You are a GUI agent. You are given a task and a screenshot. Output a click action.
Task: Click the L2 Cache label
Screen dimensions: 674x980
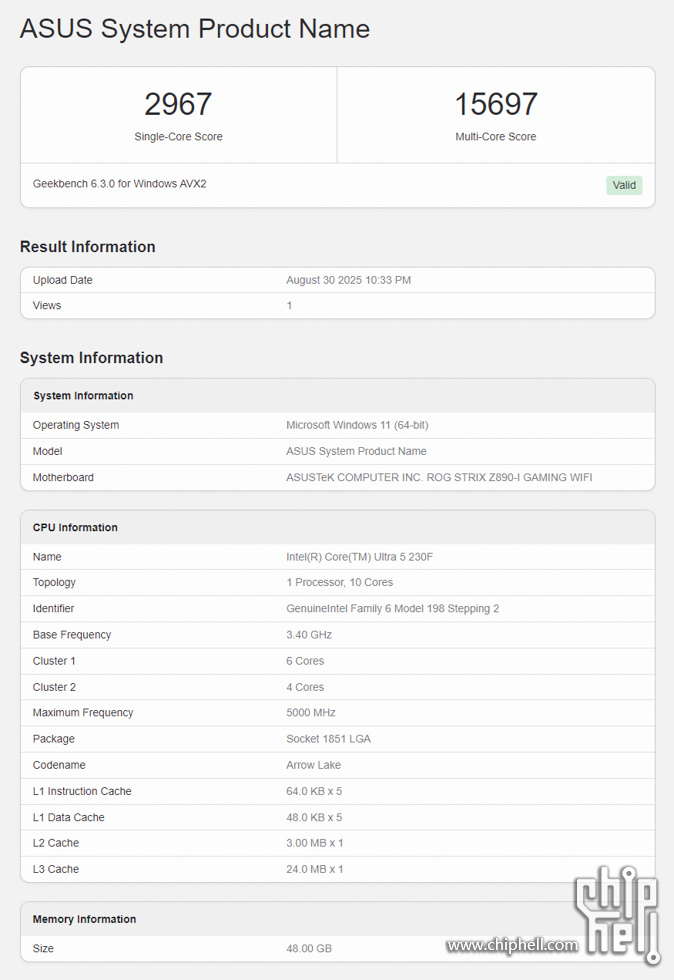point(56,843)
